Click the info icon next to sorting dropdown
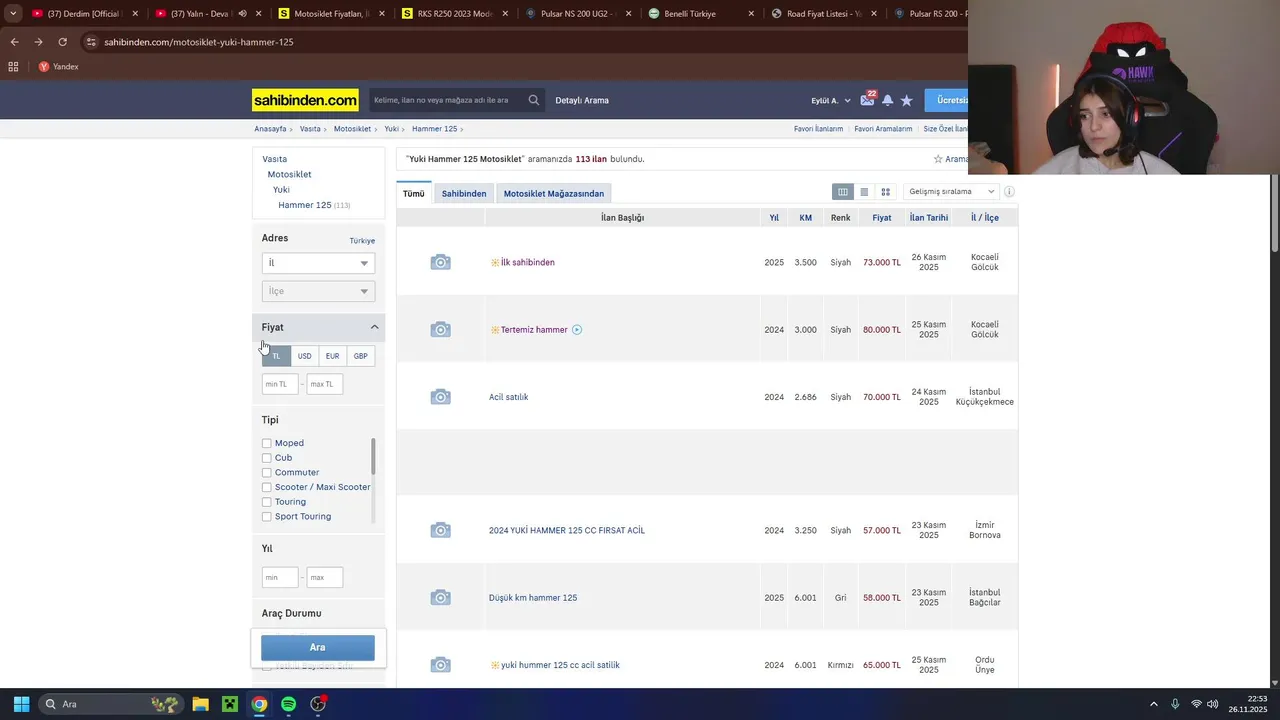The width and height of the screenshot is (1280, 720). pos(1009,192)
